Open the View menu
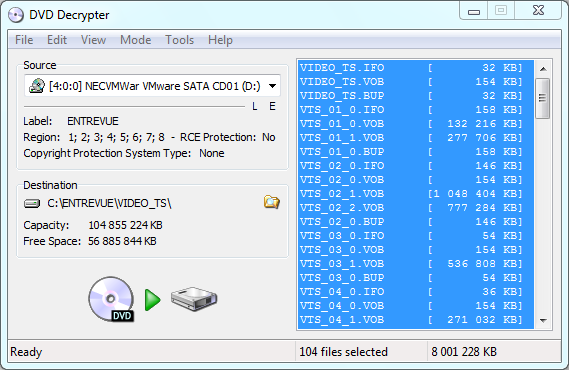The image size is (569, 370). [x=93, y=40]
